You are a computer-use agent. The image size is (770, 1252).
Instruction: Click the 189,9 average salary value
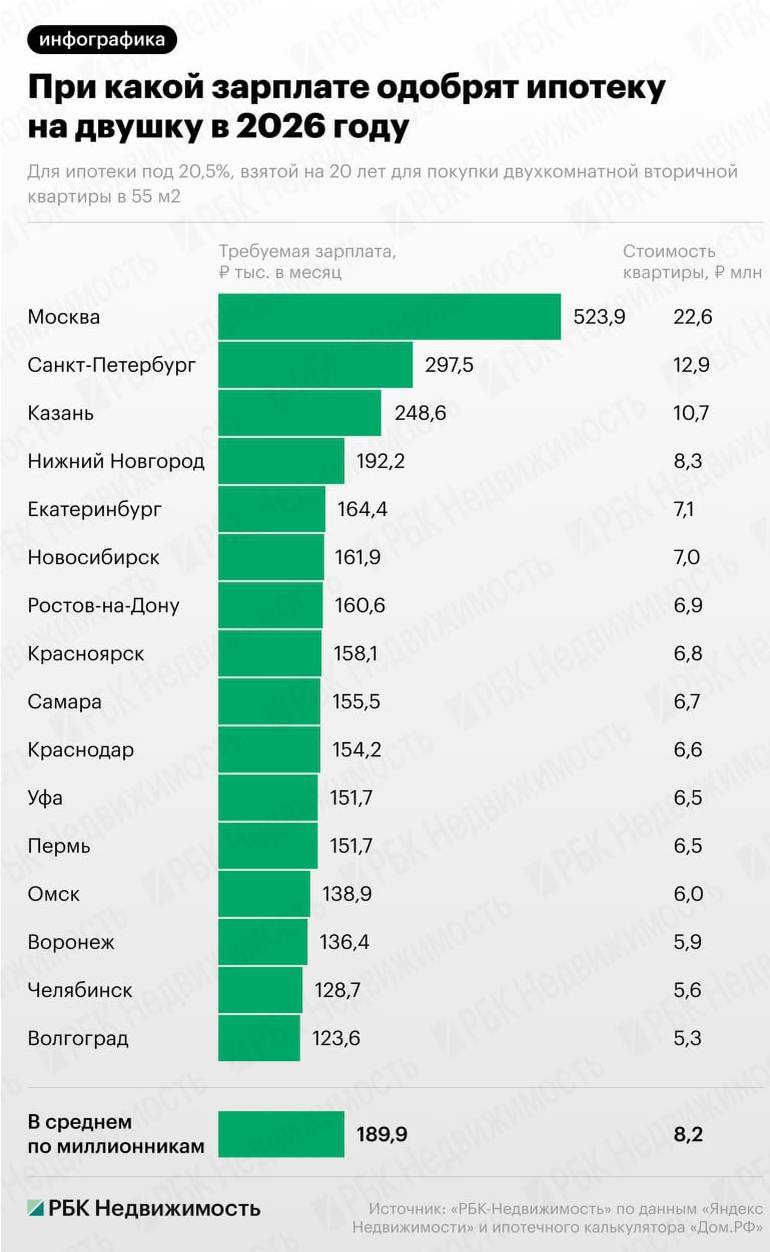(382, 1134)
